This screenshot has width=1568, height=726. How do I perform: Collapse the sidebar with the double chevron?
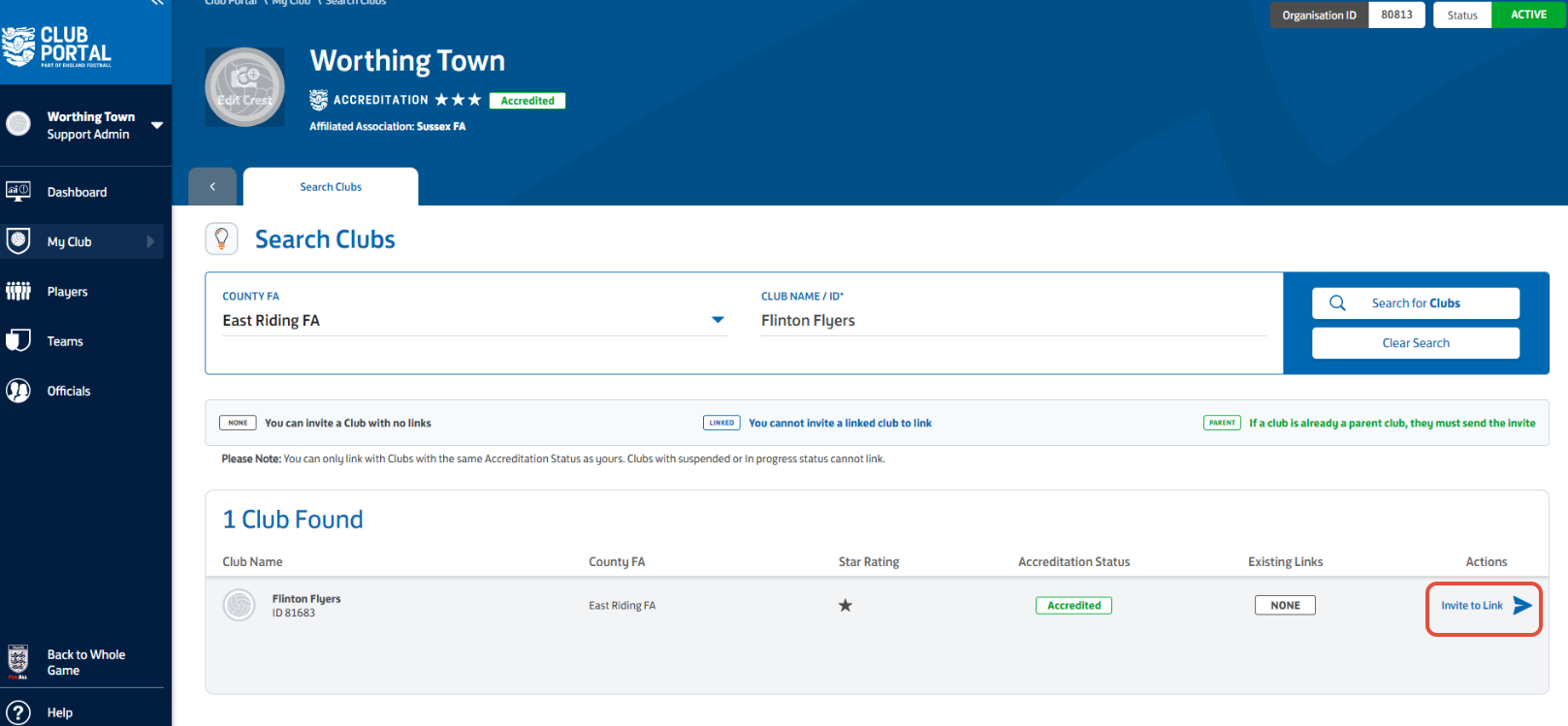(x=156, y=3)
